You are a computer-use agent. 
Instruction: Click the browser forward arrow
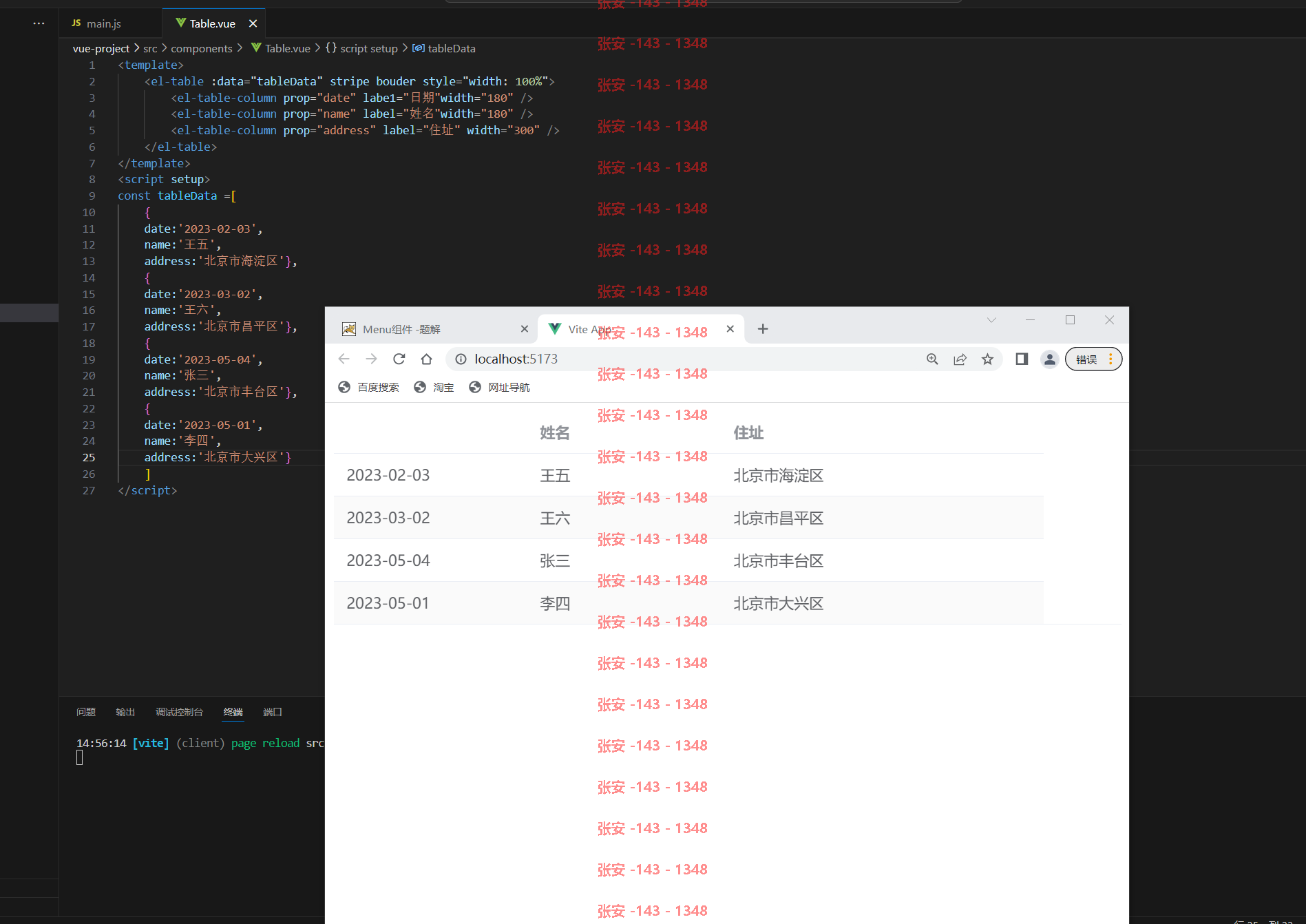pos(371,359)
